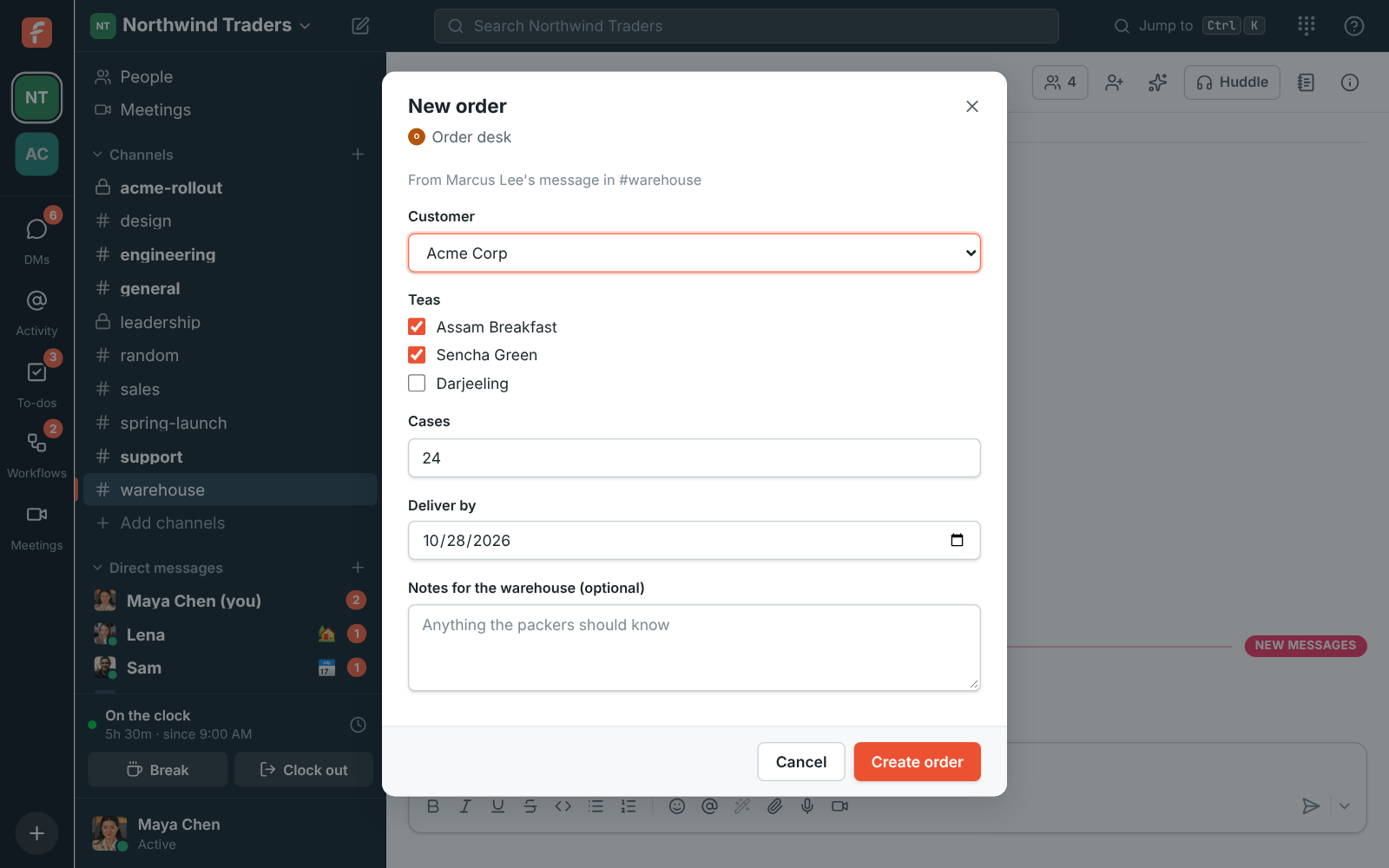Screen dimensions: 1389x868
Task: Focus the Cases input field
Action: point(694,457)
